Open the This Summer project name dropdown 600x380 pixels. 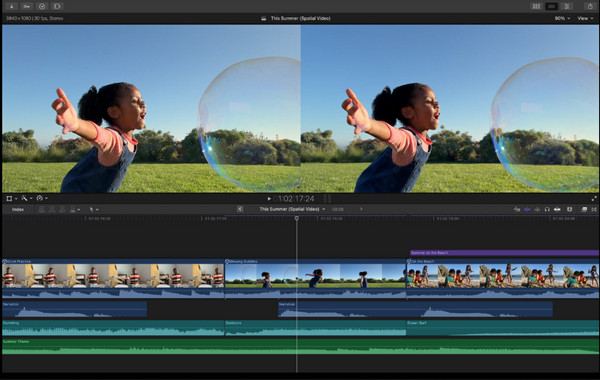(x=292, y=209)
